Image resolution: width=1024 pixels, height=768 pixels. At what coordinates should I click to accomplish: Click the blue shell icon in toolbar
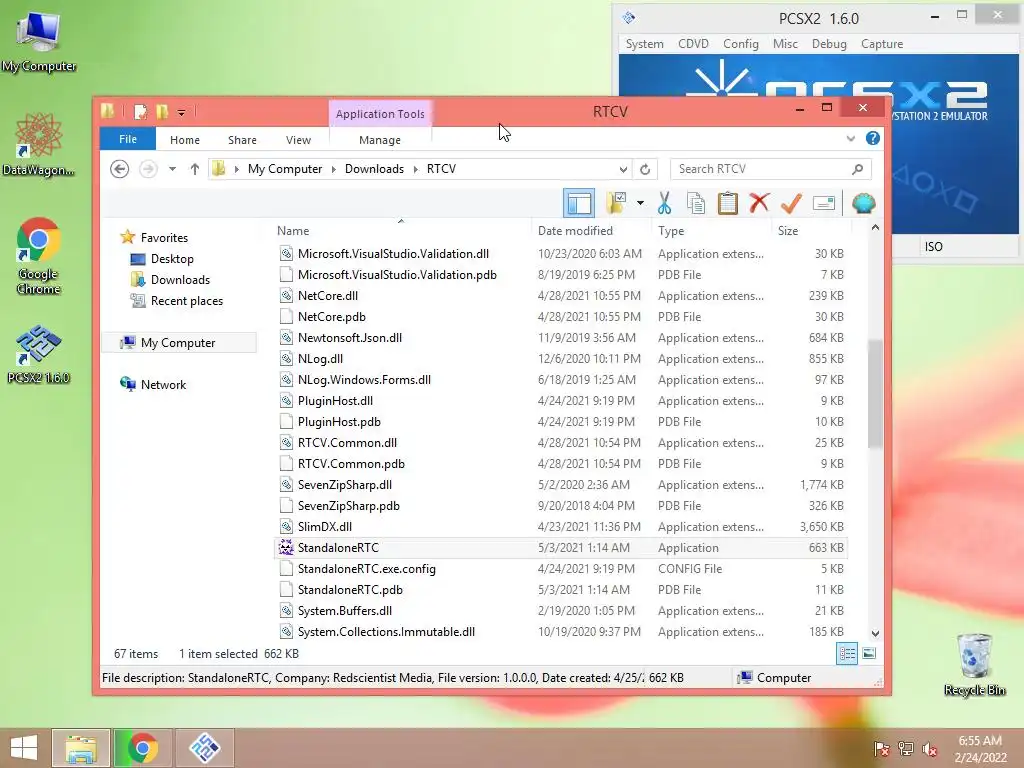[863, 203]
